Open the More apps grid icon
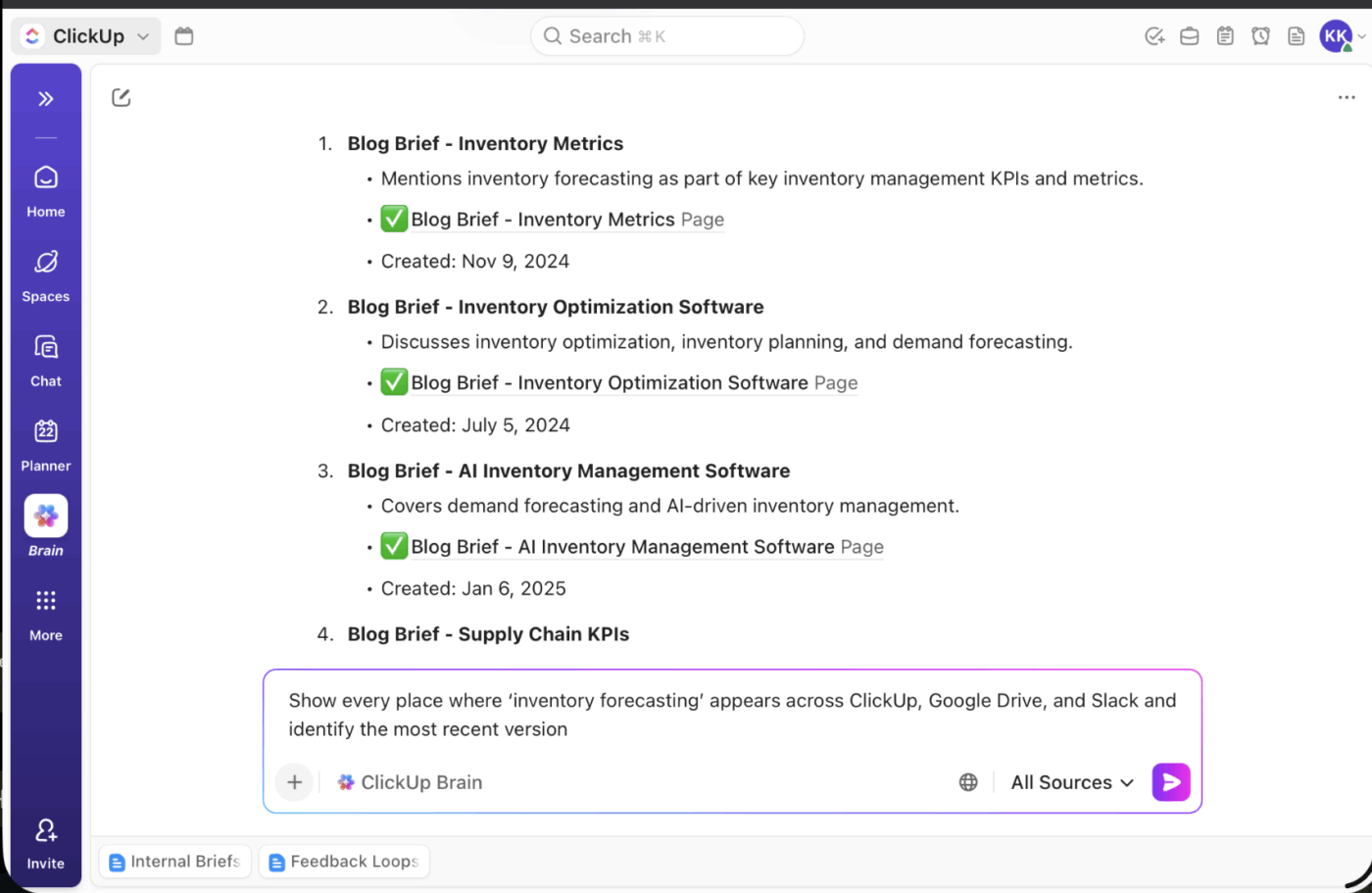1372x893 pixels. point(45,613)
